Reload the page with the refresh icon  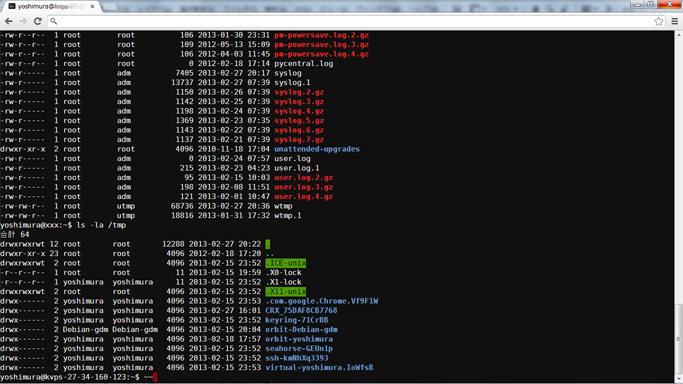tap(38, 21)
